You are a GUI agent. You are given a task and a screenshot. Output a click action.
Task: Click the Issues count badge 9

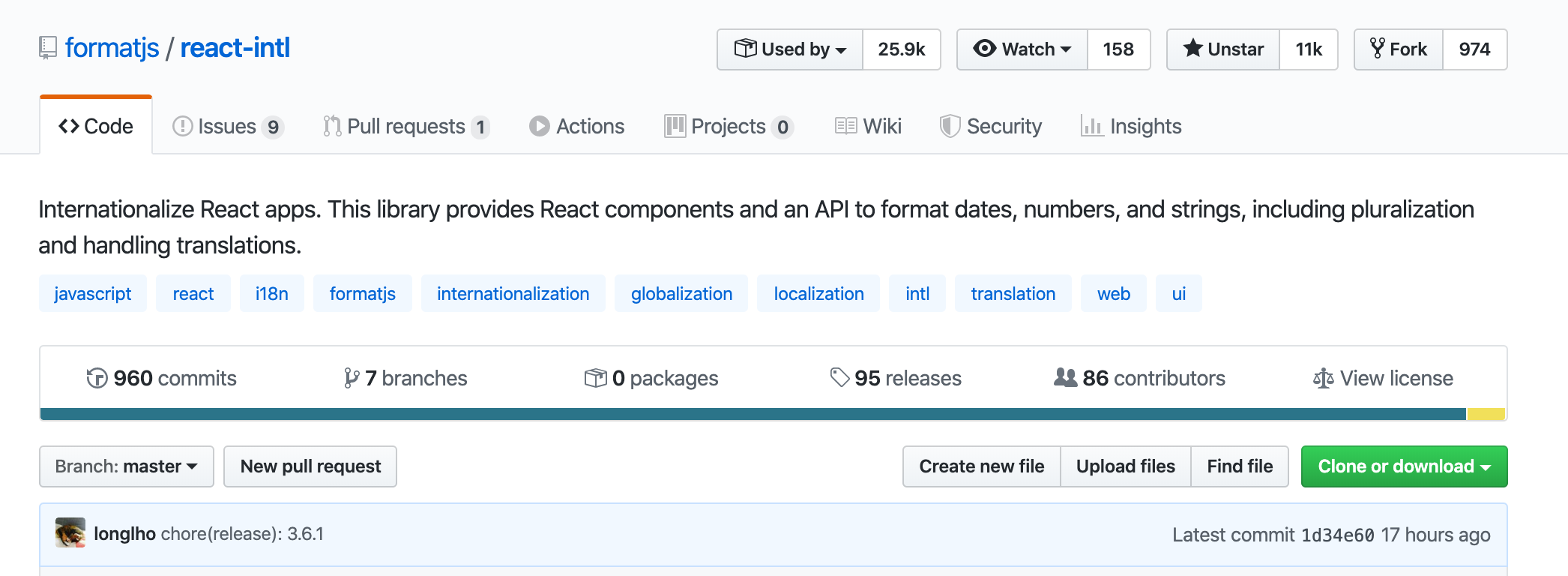click(274, 127)
